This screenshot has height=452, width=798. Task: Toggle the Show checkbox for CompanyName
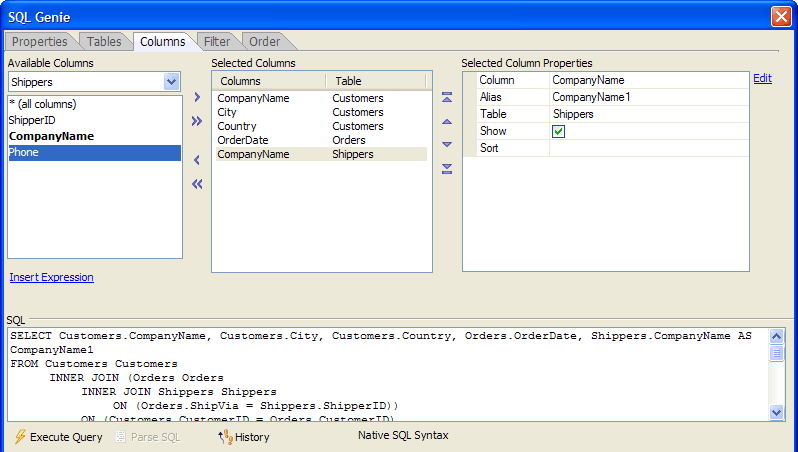558,131
